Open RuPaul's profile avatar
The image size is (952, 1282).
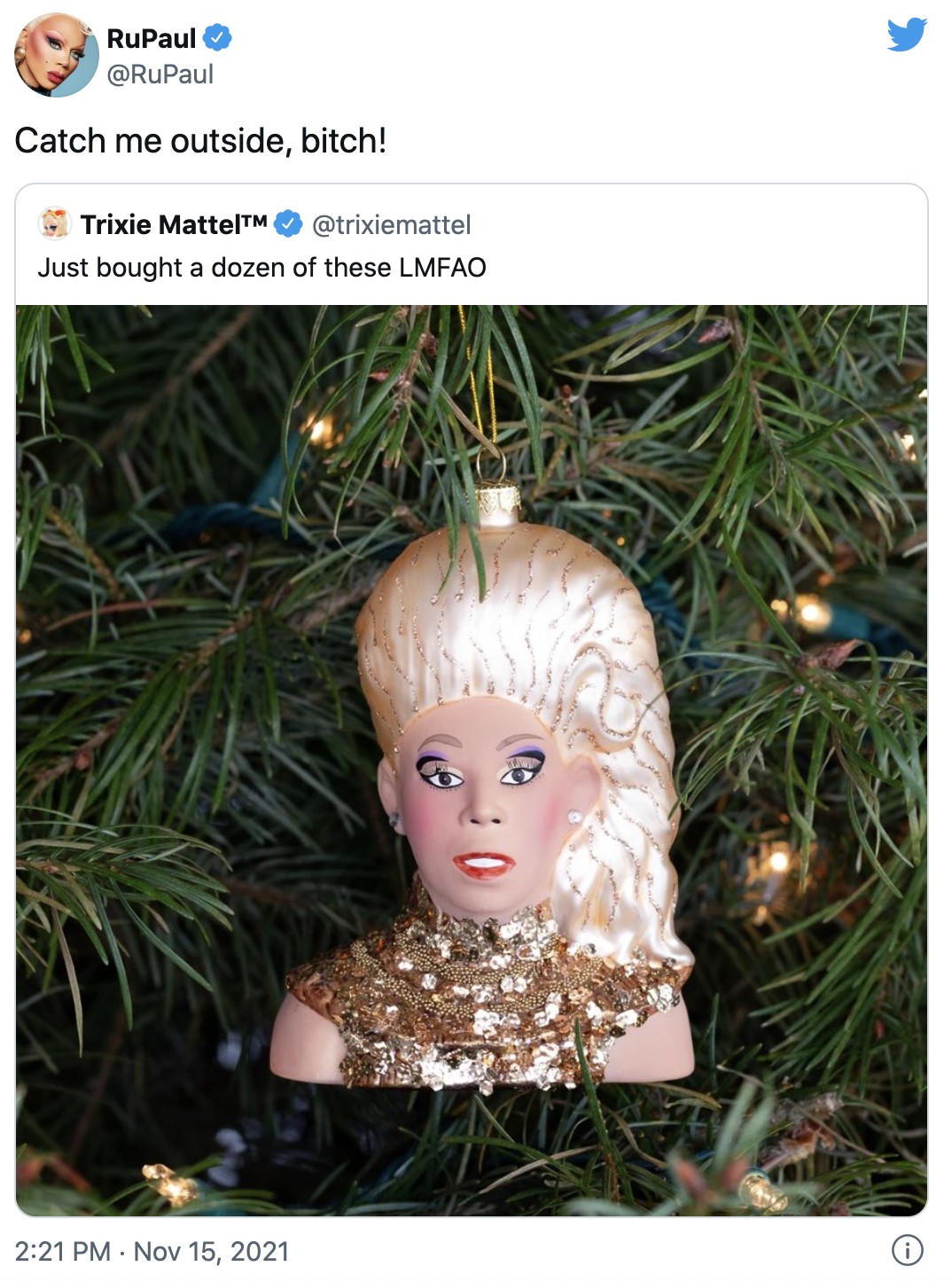[x=57, y=55]
